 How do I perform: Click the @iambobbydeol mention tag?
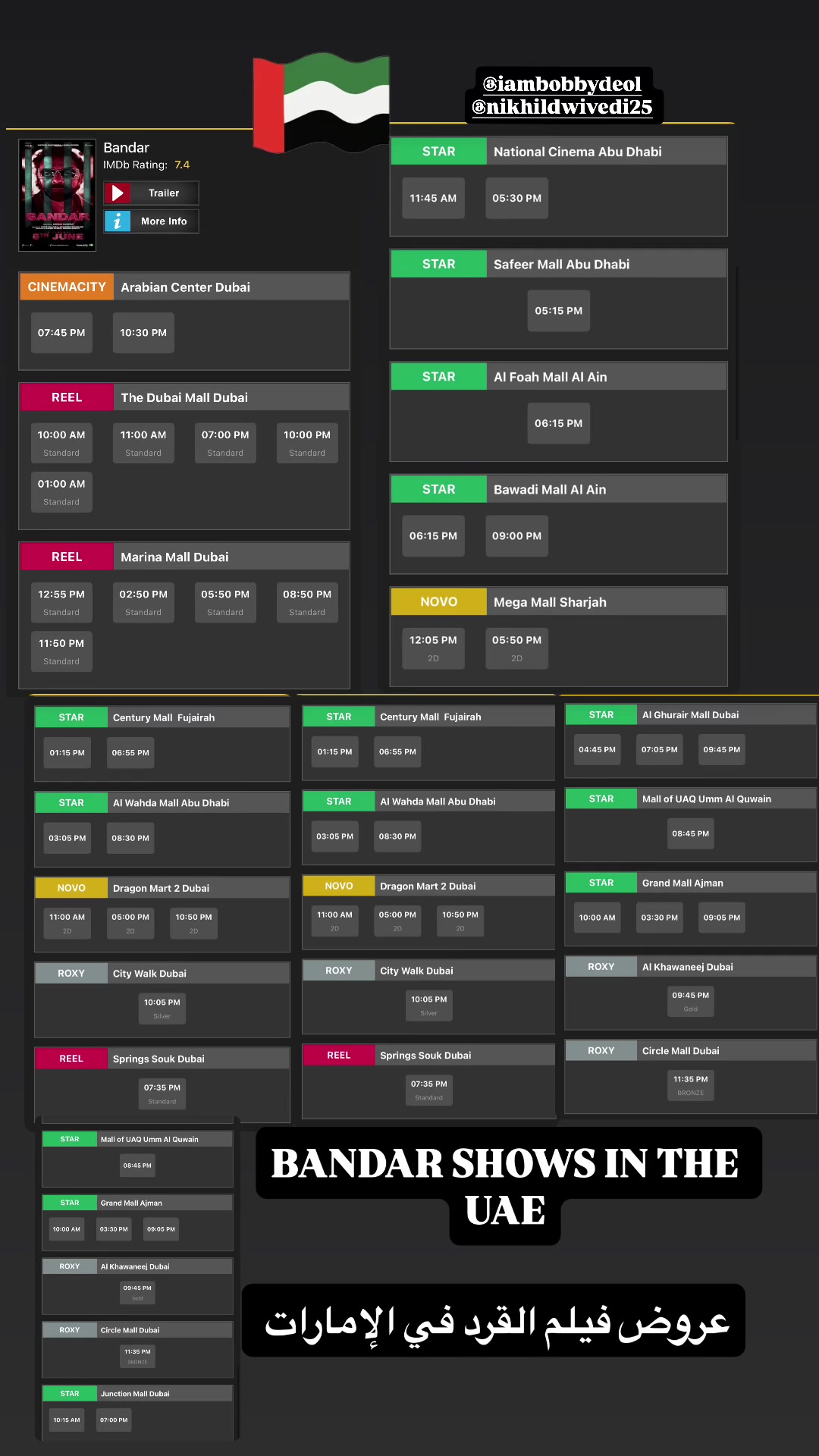(x=563, y=84)
